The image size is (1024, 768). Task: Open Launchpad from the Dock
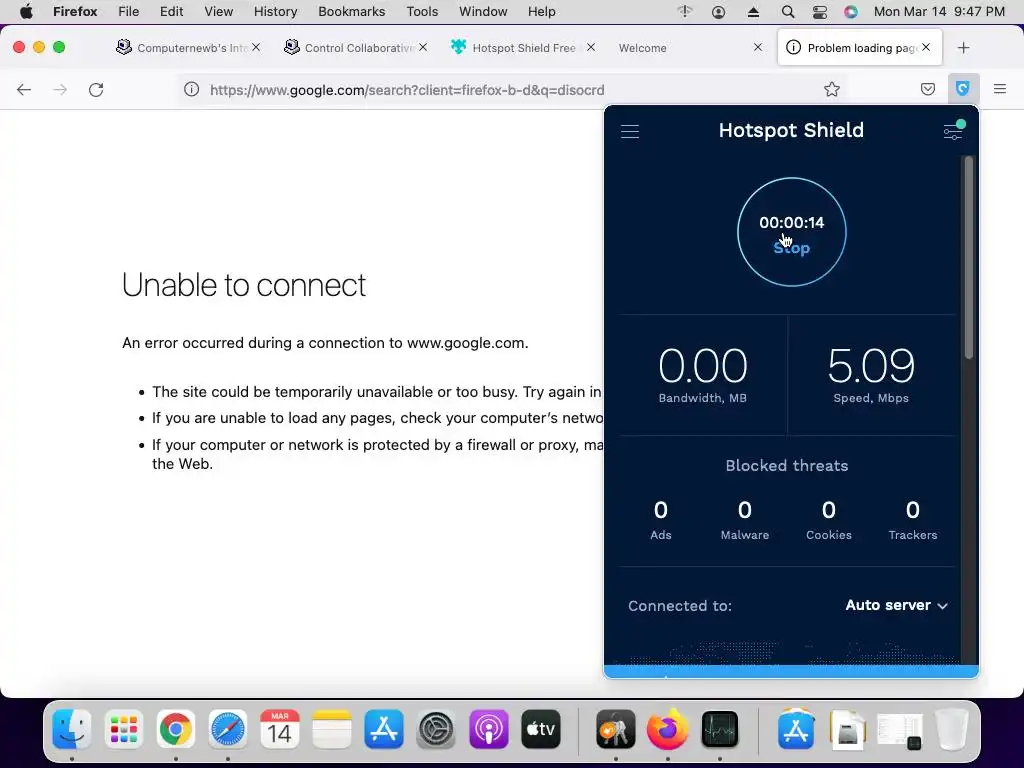pos(123,729)
